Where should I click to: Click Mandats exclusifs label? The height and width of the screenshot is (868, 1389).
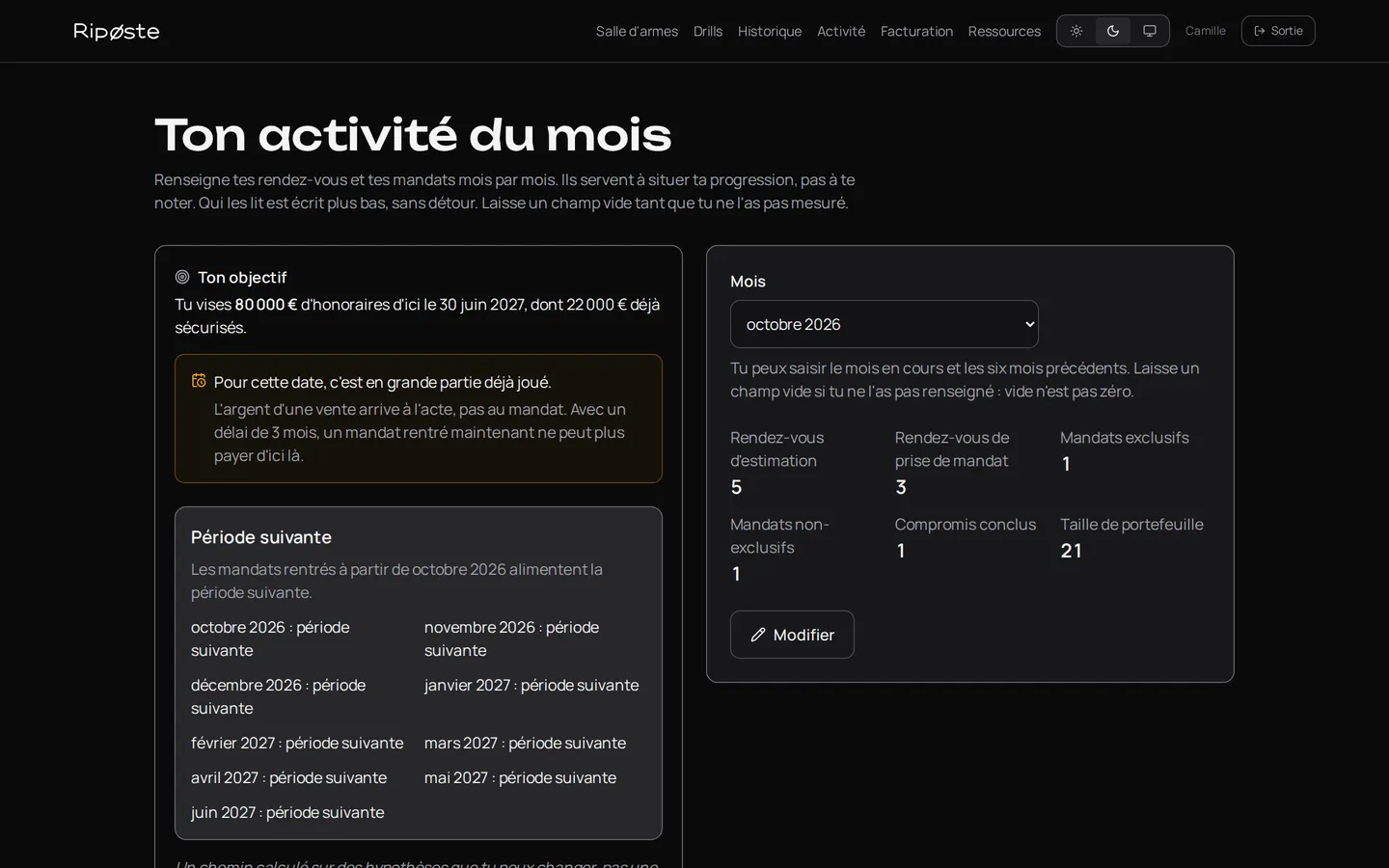1125,438
